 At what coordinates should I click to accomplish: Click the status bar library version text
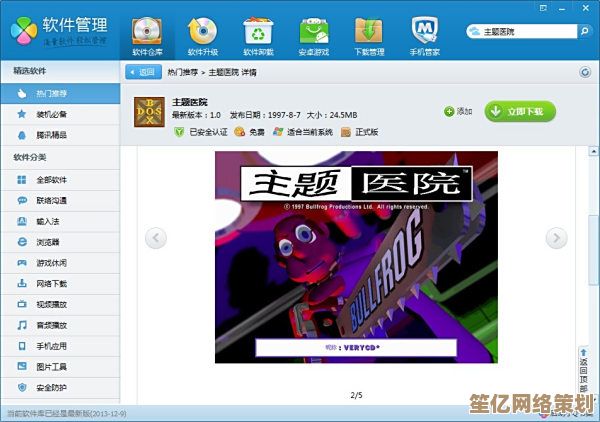[x=67, y=413]
